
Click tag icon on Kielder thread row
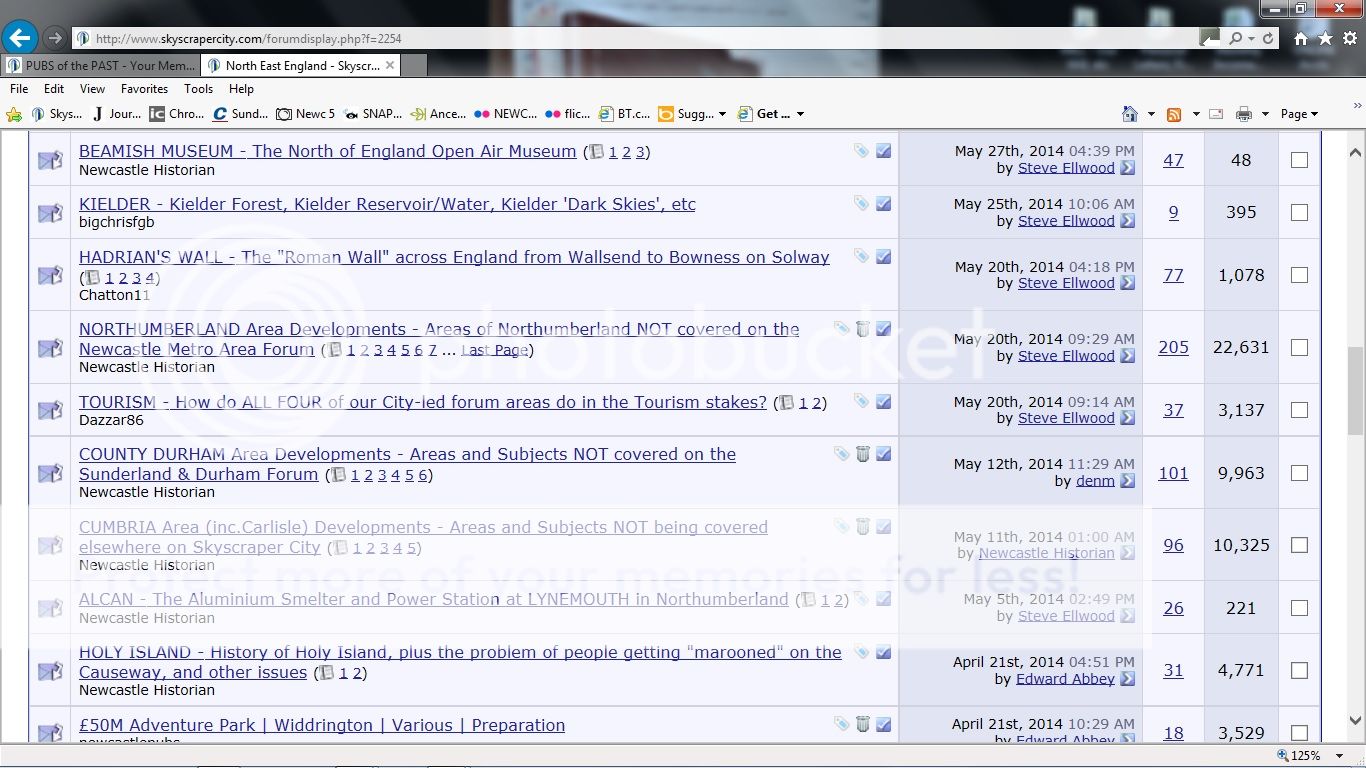pyautogui.click(x=861, y=204)
